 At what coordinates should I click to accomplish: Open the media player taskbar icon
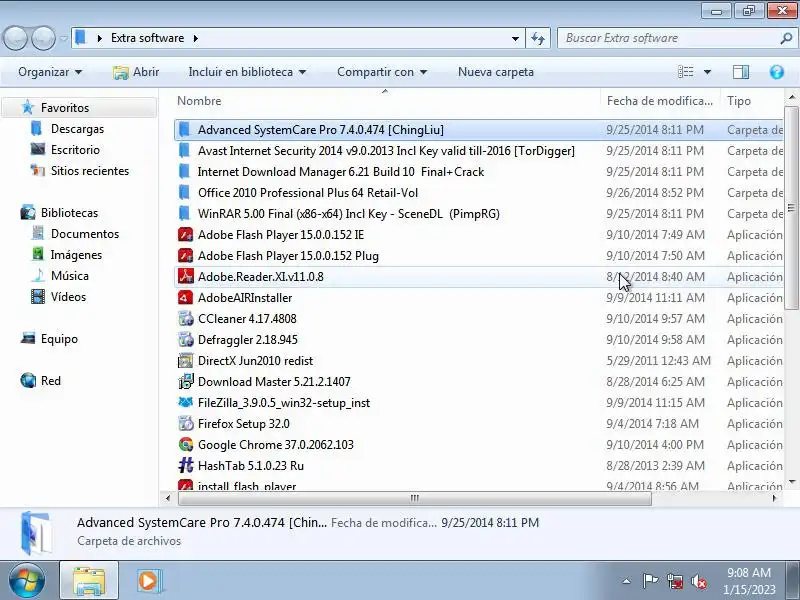coord(149,581)
